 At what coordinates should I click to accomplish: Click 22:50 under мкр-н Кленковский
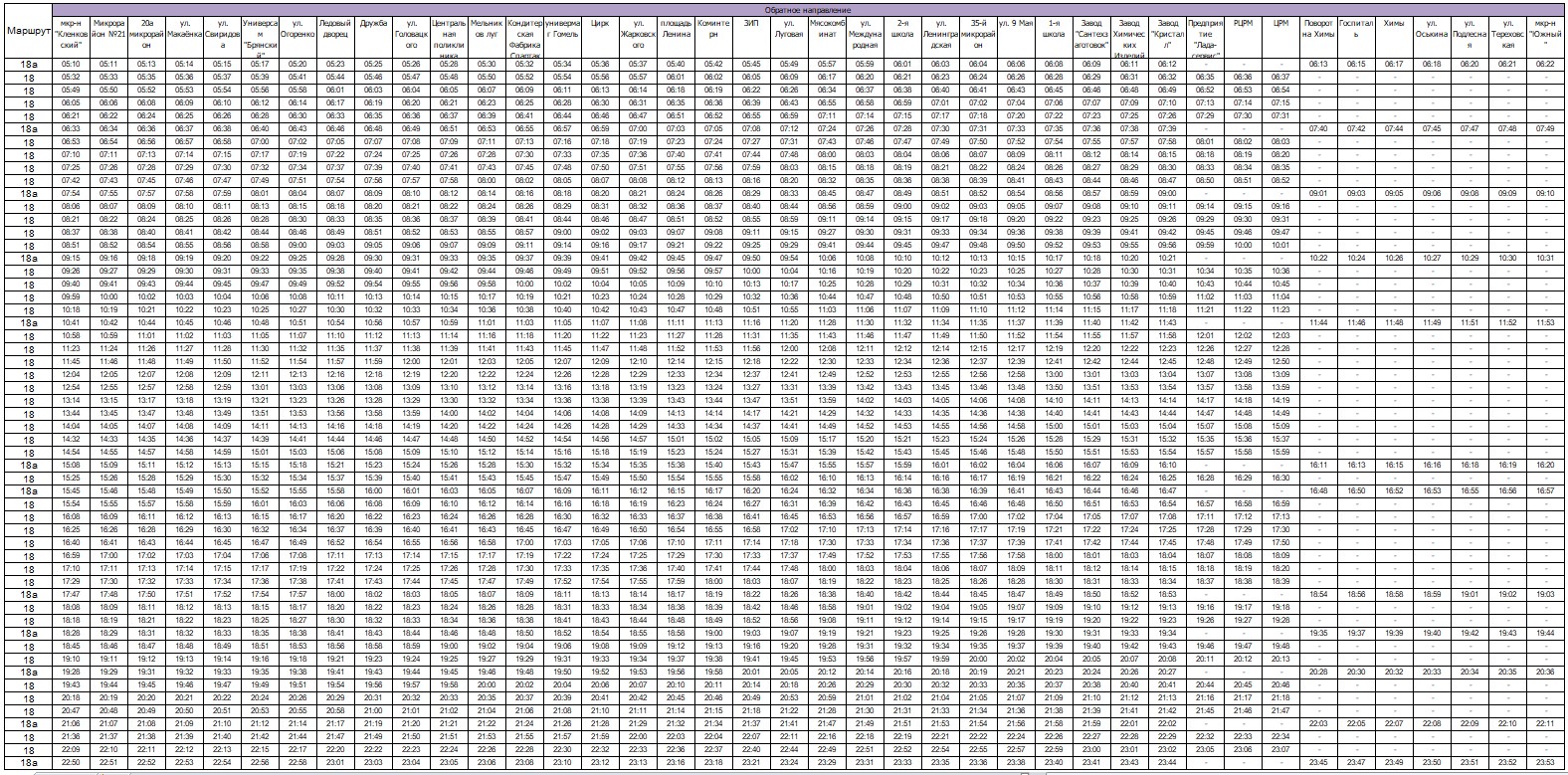(72, 762)
